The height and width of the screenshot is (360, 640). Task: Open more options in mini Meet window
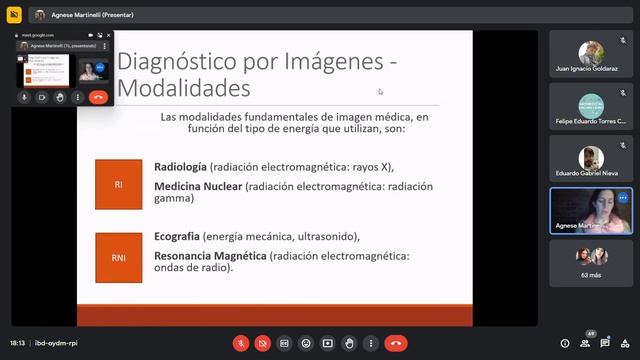pos(78,98)
